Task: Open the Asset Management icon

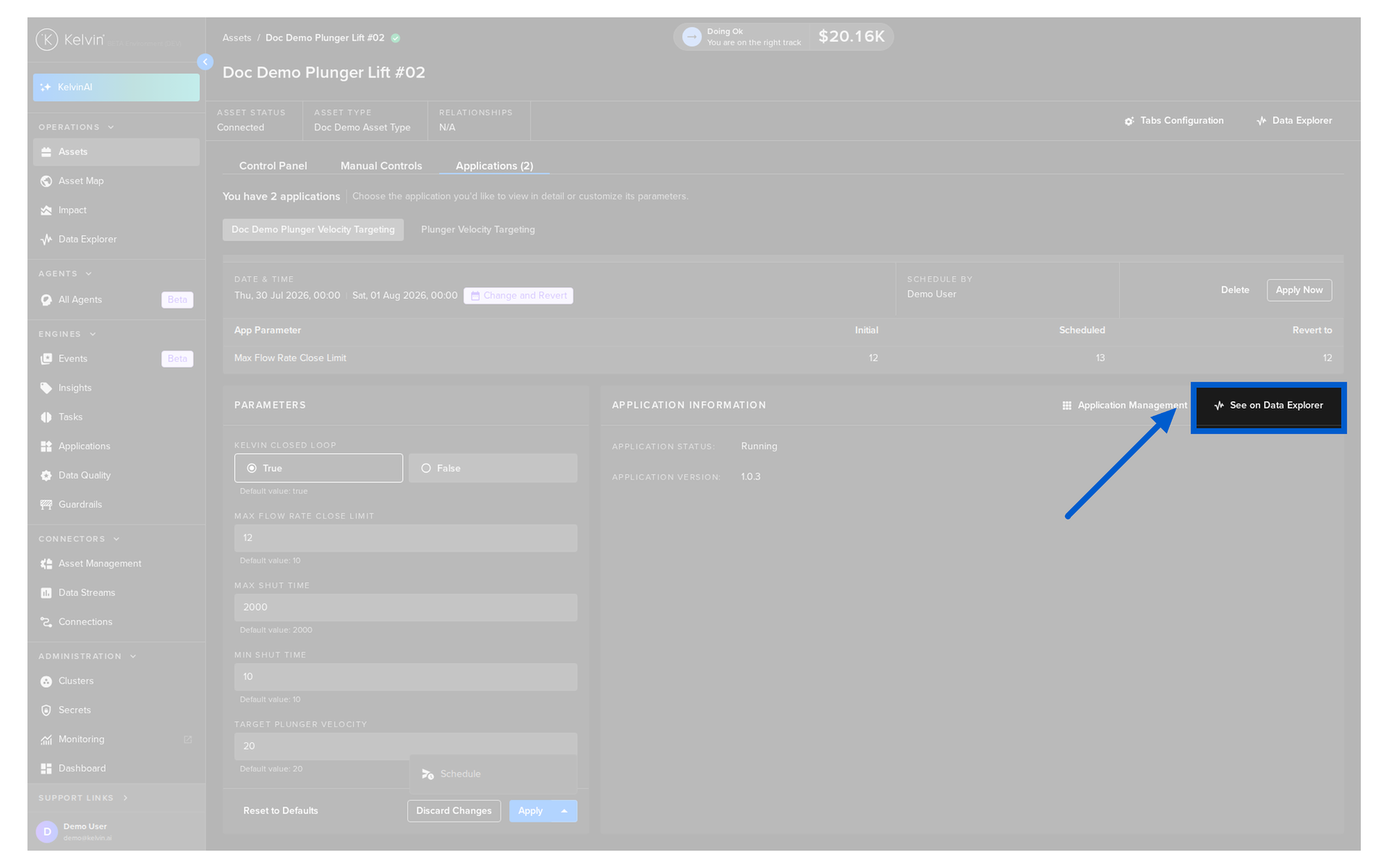Action: point(46,564)
